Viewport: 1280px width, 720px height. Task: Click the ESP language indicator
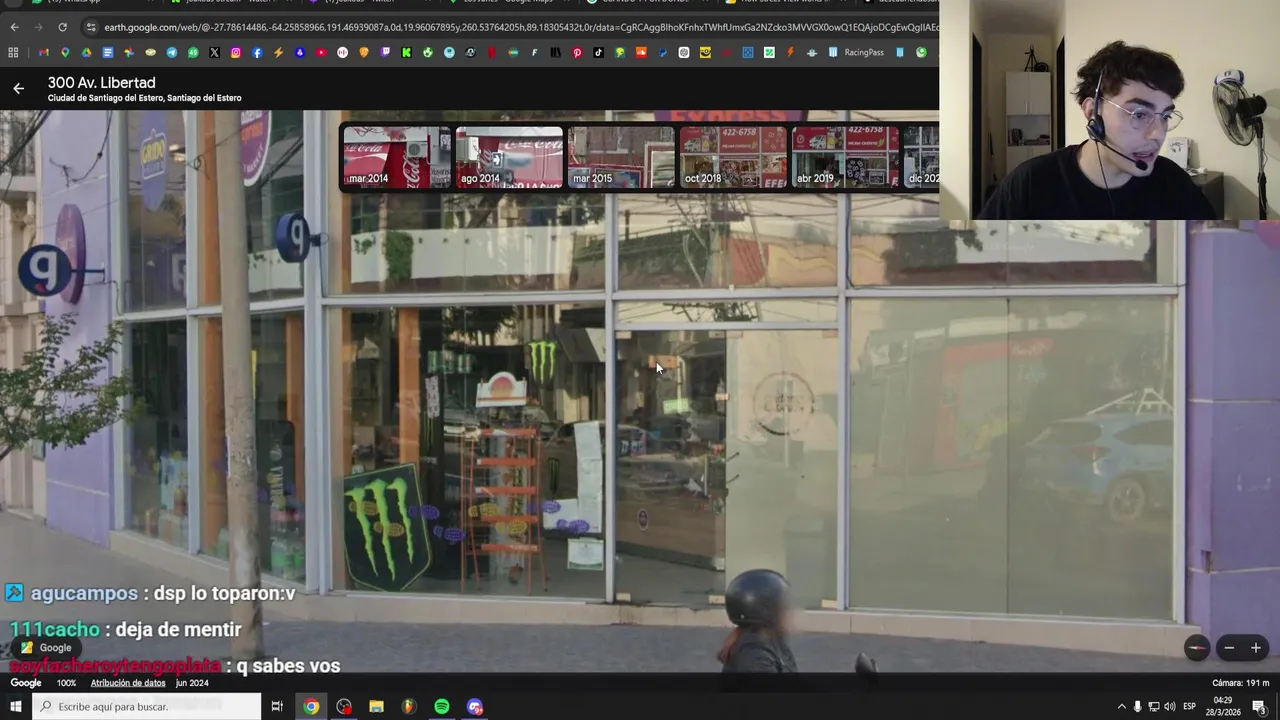coord(1189,706)
